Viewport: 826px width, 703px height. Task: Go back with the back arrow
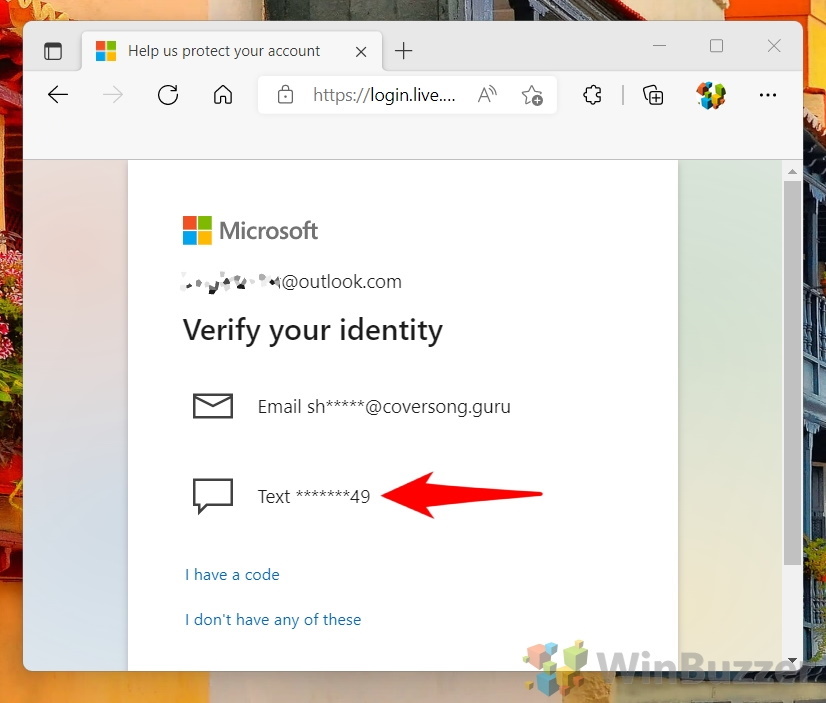58,95
